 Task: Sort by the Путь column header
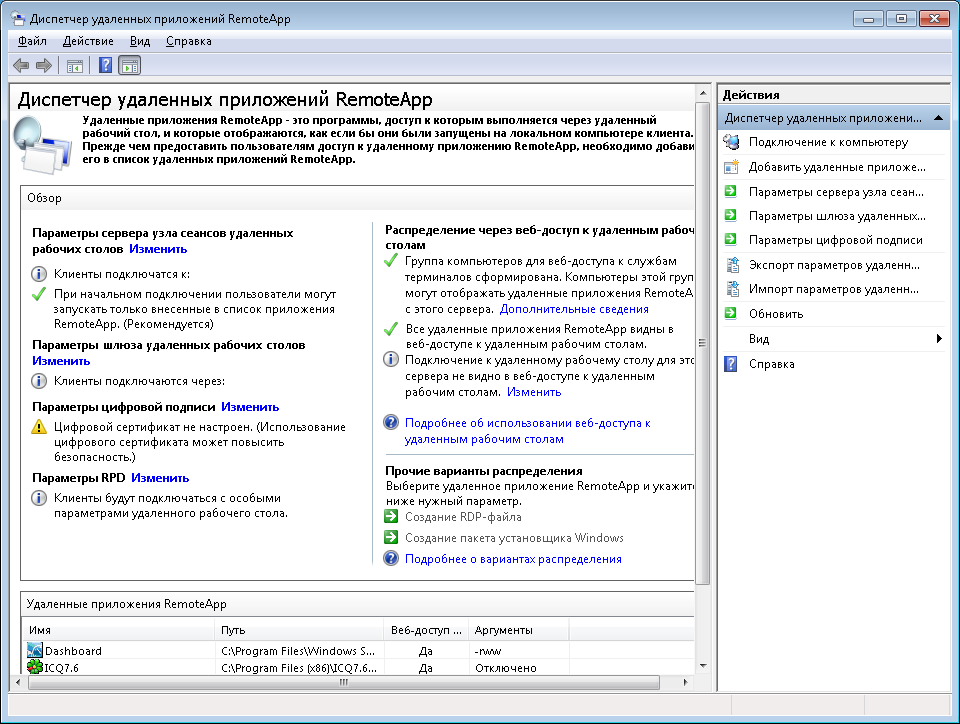299,630
